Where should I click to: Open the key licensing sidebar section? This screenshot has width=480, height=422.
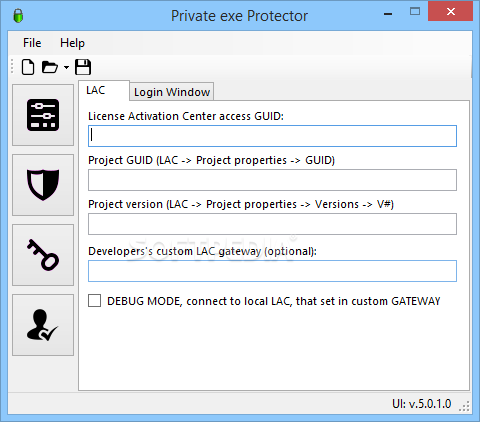pyautogui.click(x=43, y=255)
